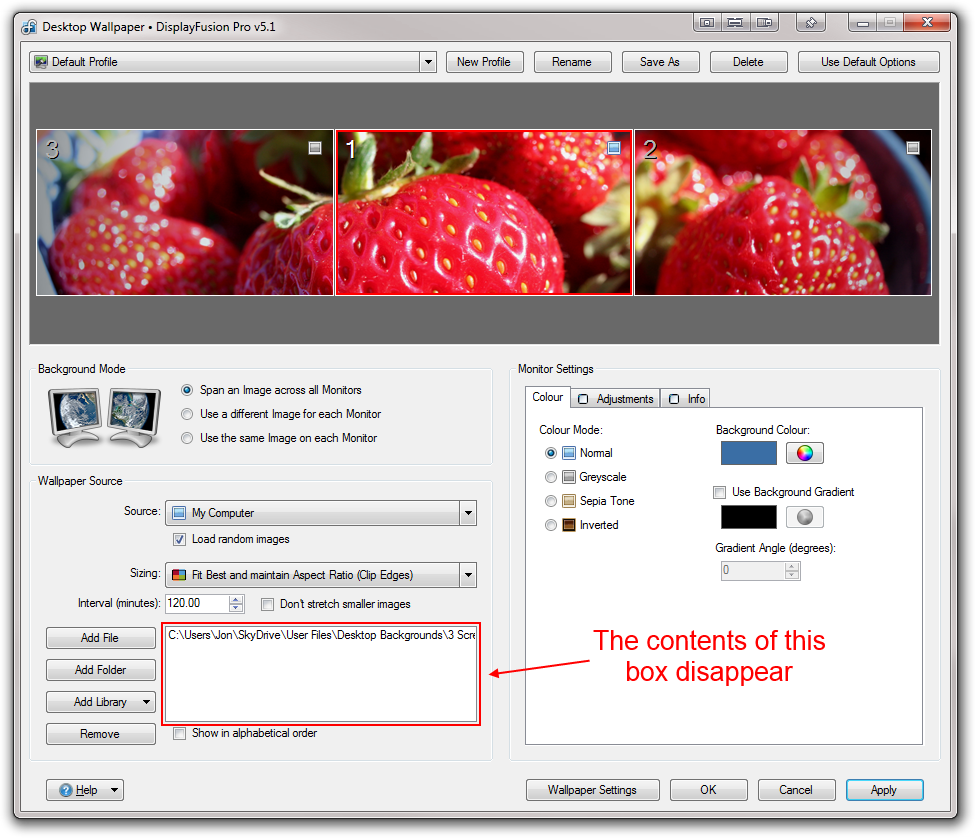Choose 'Use a different Image for each Monitor'

click(x=187, y=414)
